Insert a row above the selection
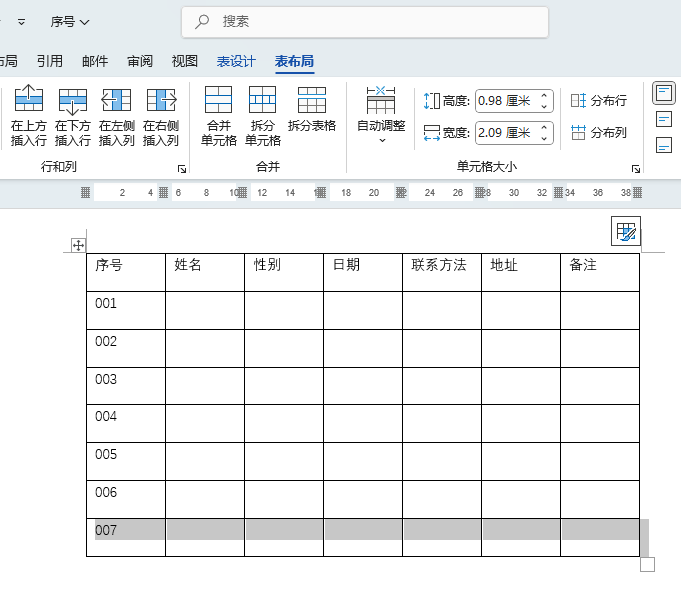Image resolution: width=681 pixels, height=608 pixels. [x=28, y=115]
